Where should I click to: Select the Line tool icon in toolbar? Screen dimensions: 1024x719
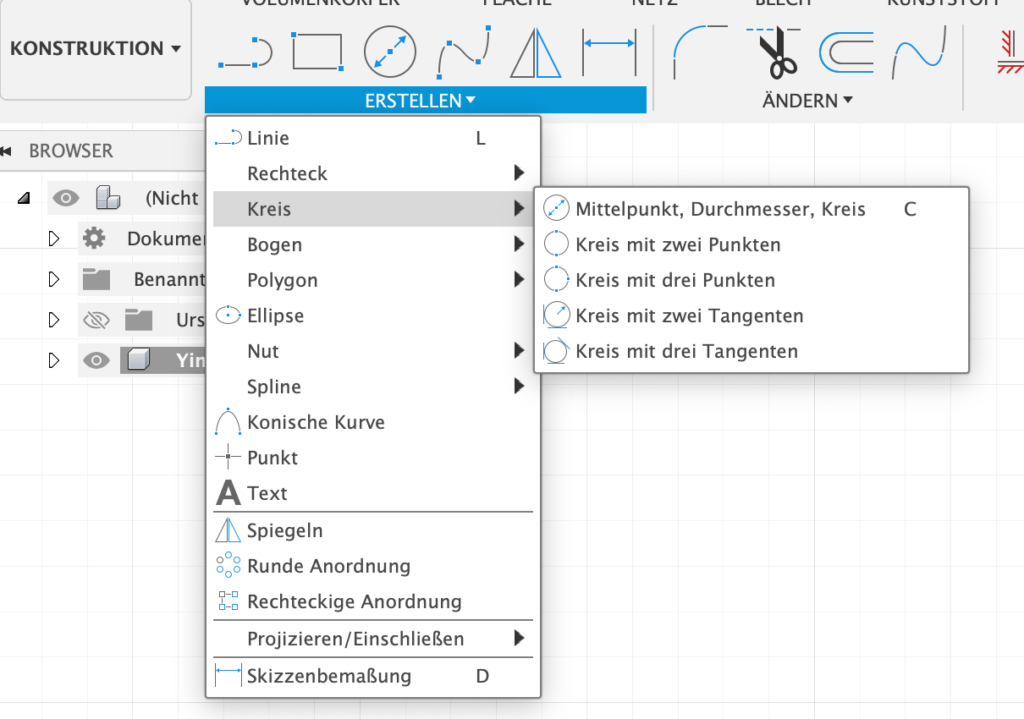point(246,53)
